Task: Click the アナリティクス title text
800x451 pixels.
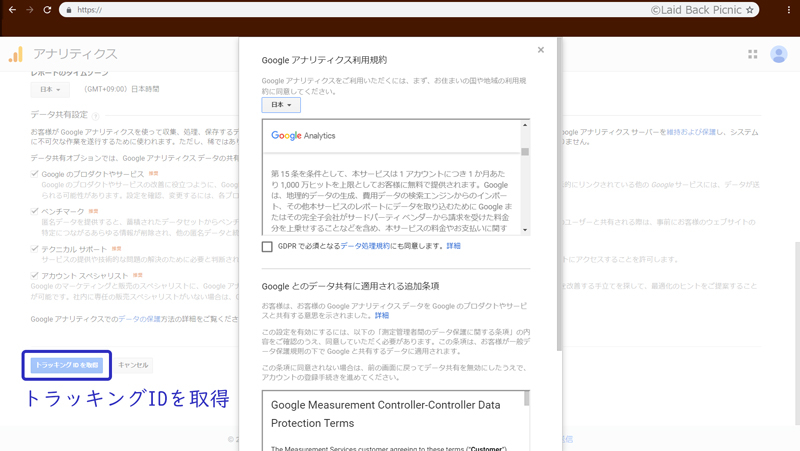Action: pyautogui.click(x=75, y=54)
